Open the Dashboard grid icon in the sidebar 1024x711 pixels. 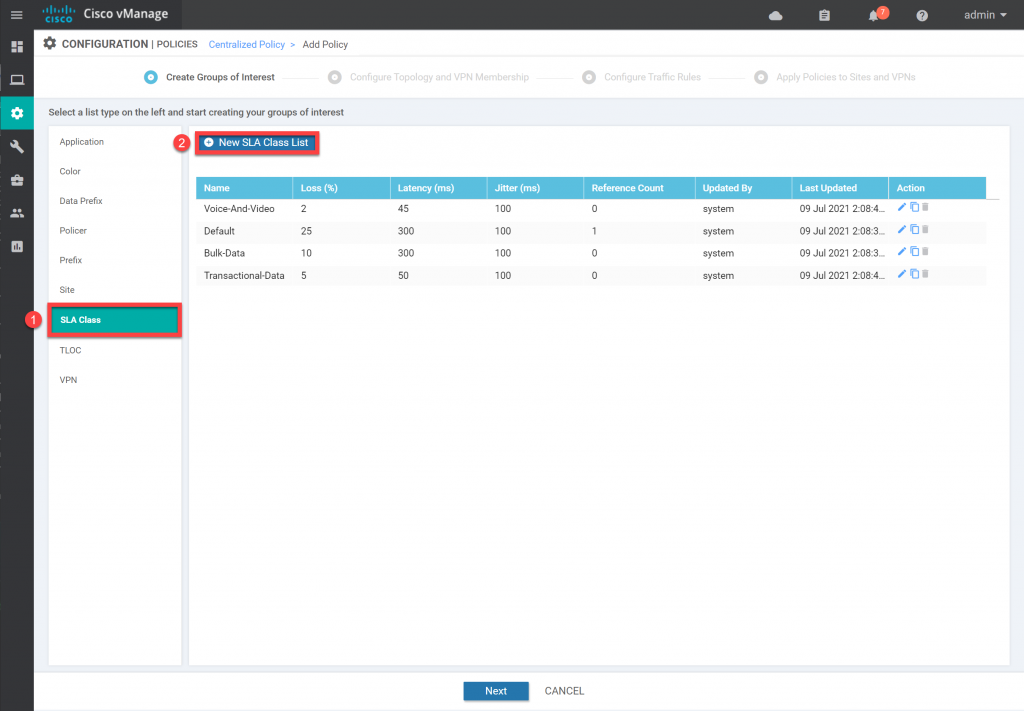point(16,46)
